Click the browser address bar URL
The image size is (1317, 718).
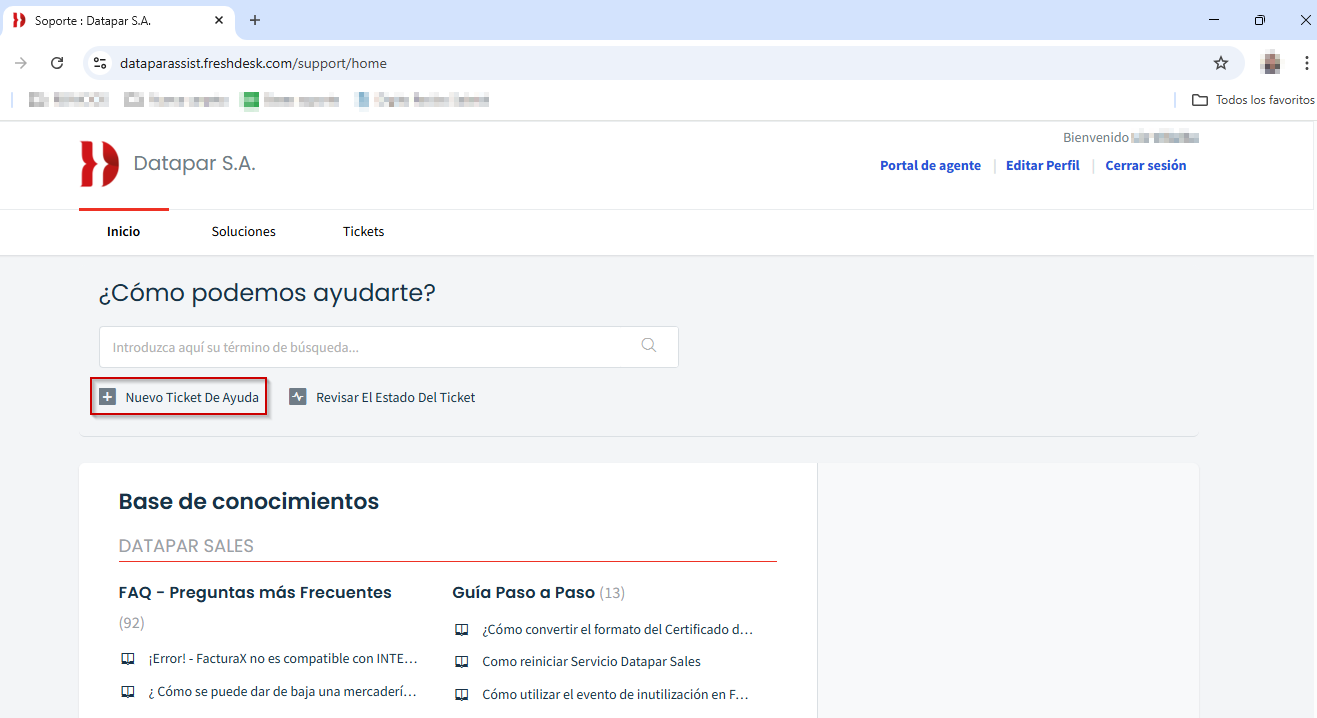coord(253,63)
